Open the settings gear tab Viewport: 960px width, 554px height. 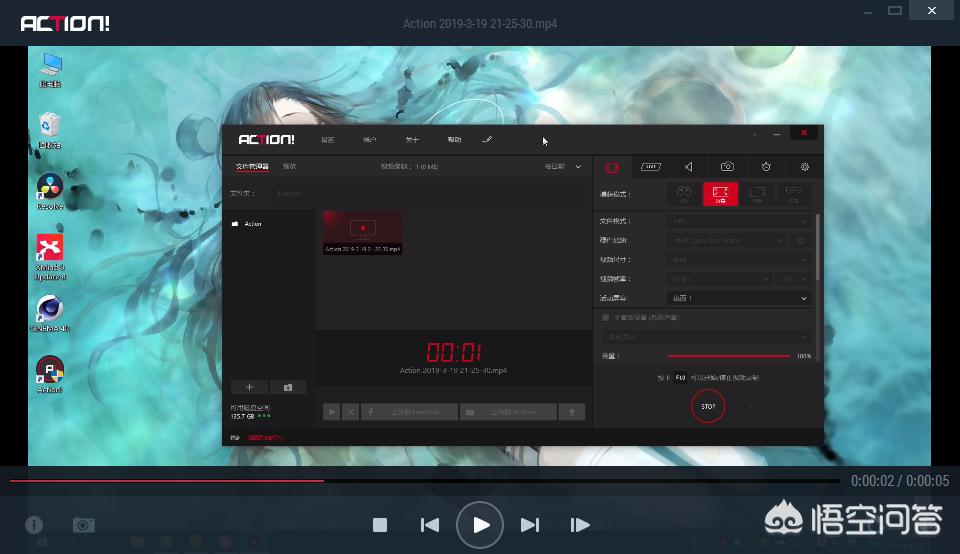(x=804, y=167)
